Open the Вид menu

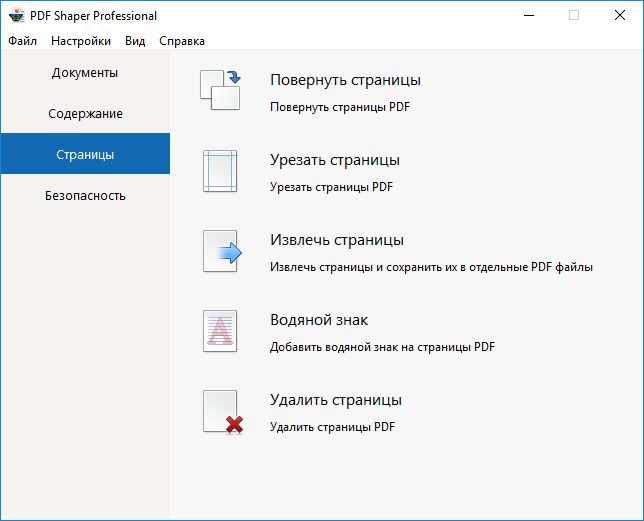135,41
